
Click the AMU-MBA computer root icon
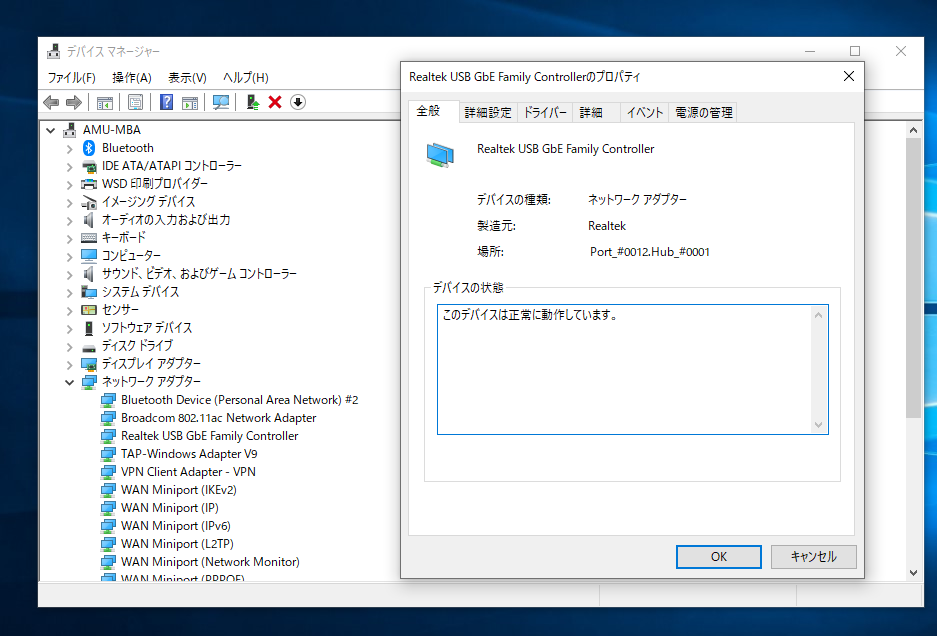coord(70,130)
